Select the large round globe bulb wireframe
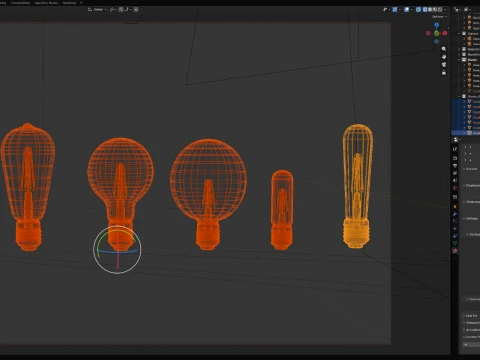 [208, 194]
